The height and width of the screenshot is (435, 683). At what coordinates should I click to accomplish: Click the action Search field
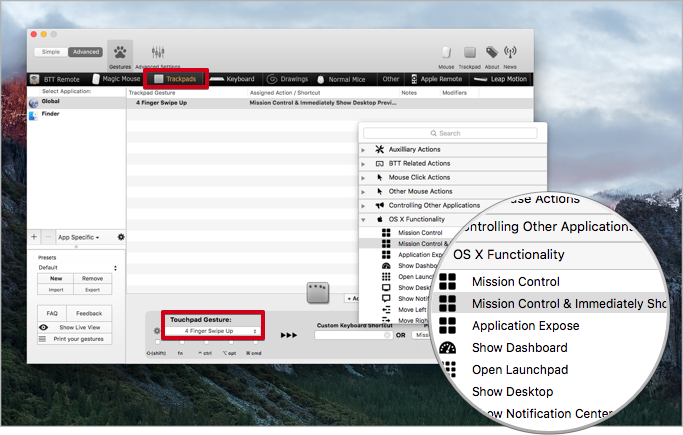pos(450,133)
